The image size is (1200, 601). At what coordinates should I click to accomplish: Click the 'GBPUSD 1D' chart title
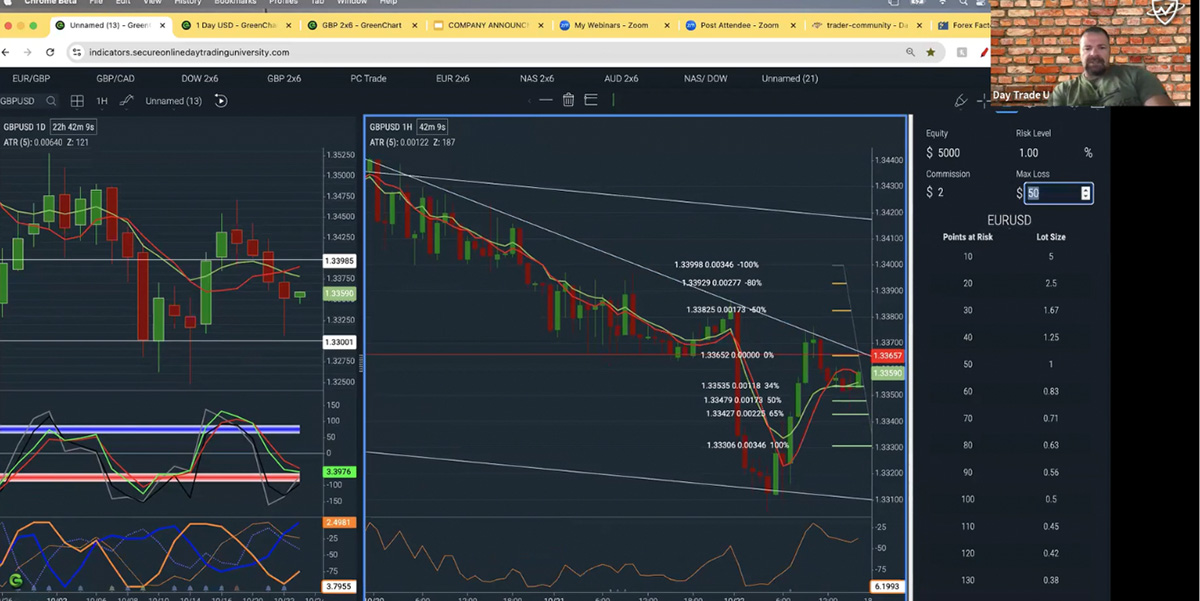click(x=24, y=127)
